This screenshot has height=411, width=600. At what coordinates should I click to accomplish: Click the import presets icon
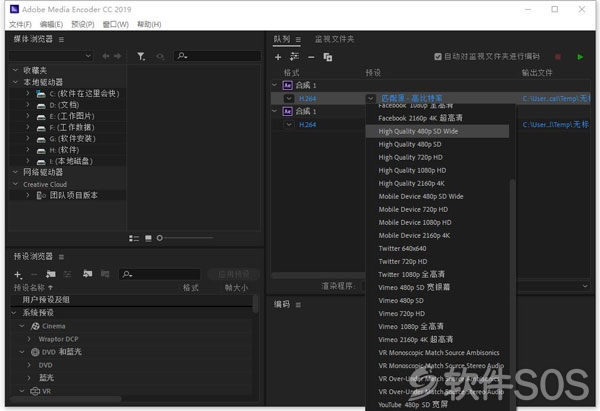(88, 274)
